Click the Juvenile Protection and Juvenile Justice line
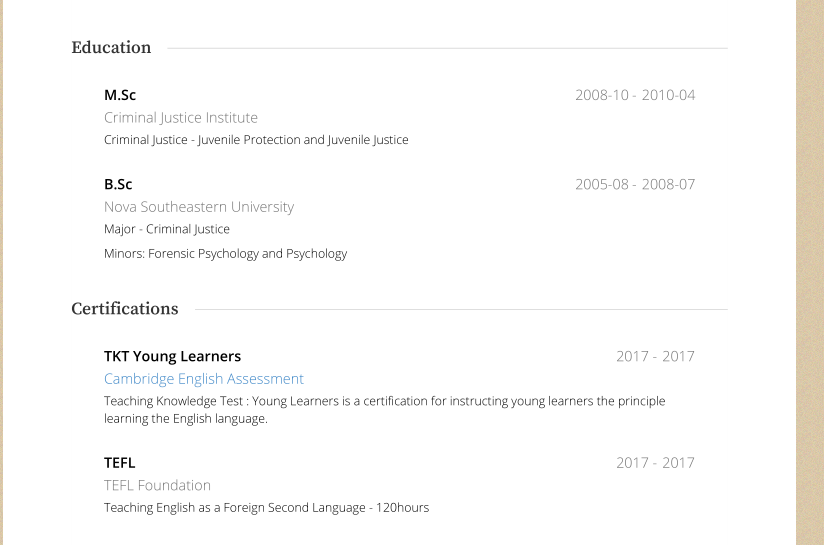824x545 pixels. 256,140
